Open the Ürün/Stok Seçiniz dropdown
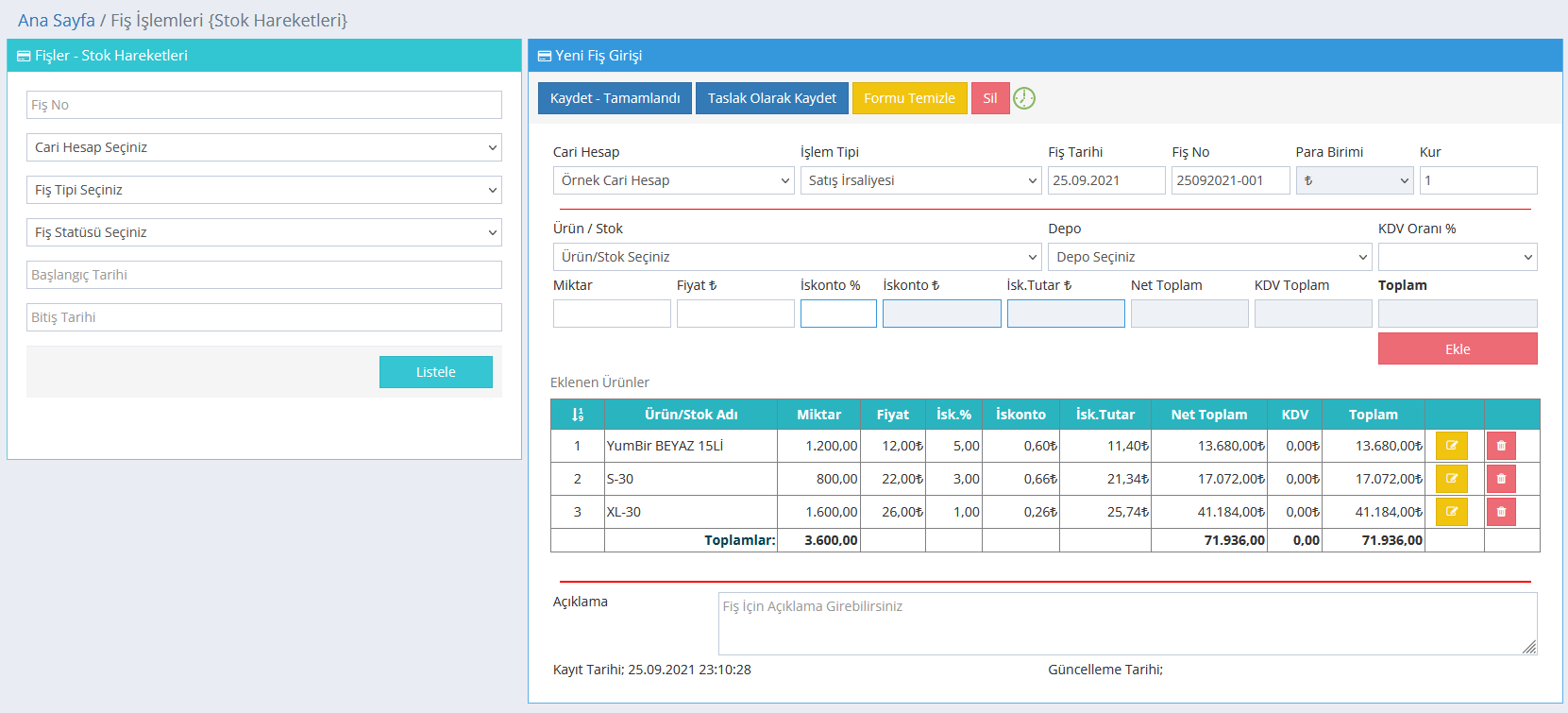The image size is (1568, 713). (x=798, y=257)
